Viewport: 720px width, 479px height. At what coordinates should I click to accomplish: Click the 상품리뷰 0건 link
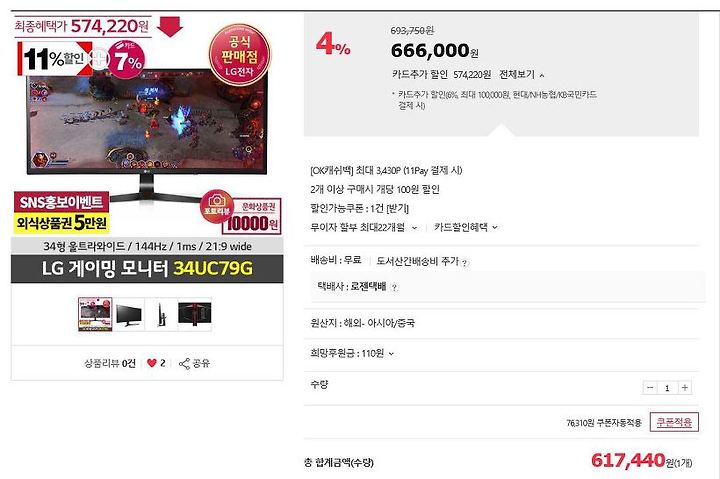pyautogui.click(x=110, y=363)
